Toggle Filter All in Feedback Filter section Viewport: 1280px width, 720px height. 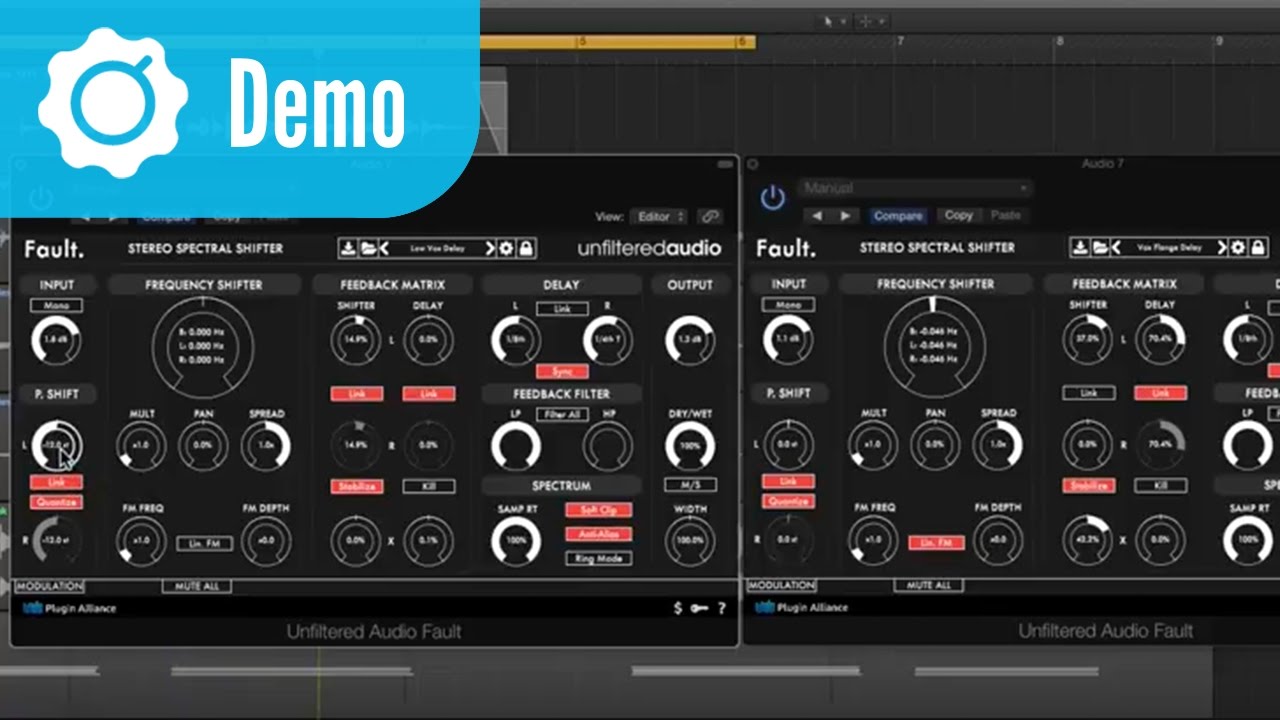(x=562, y=414)
